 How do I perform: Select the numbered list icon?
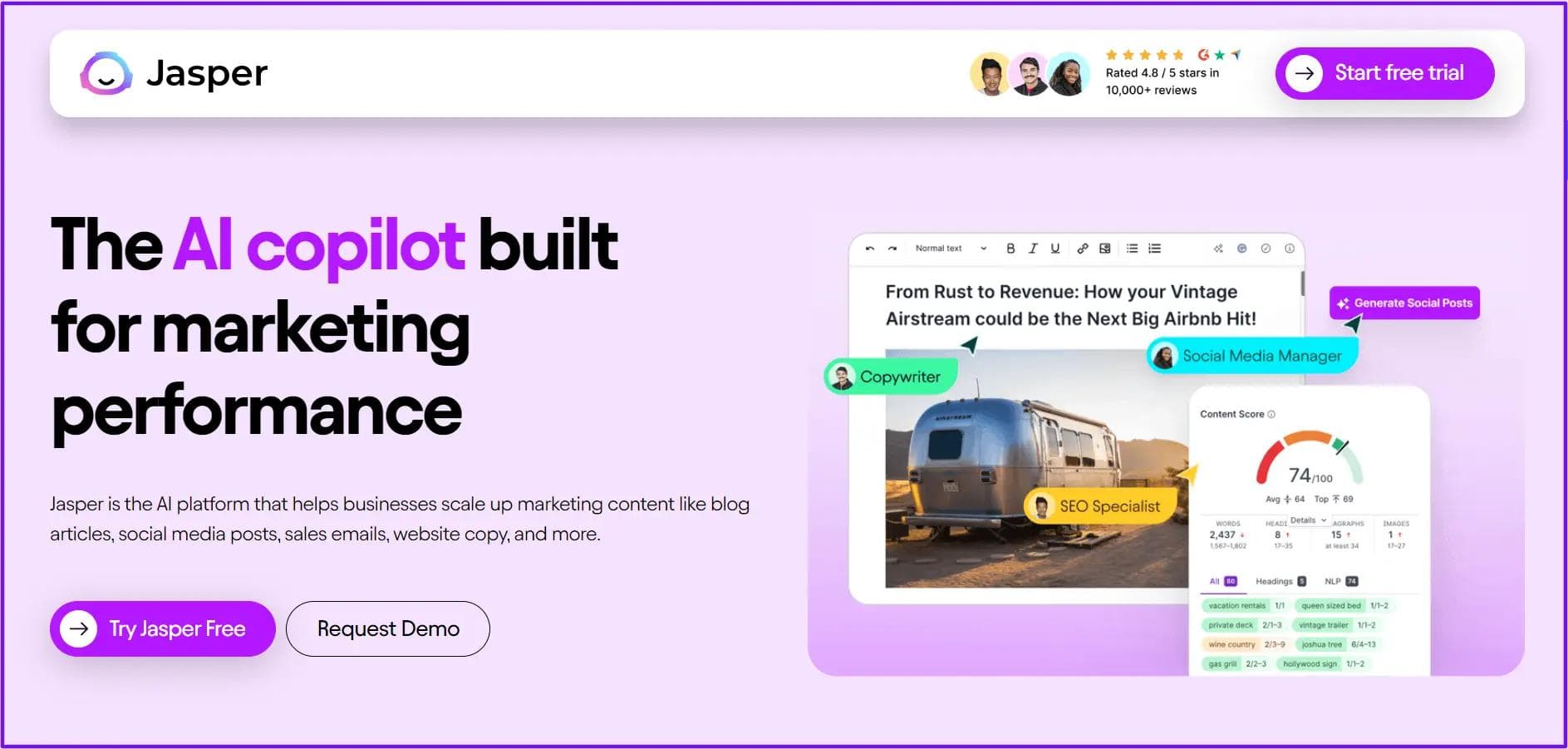tap(1154, 249)
